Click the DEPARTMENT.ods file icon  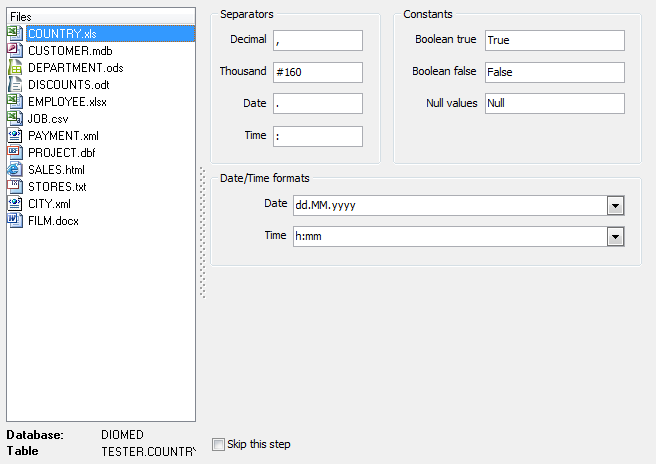15,67
